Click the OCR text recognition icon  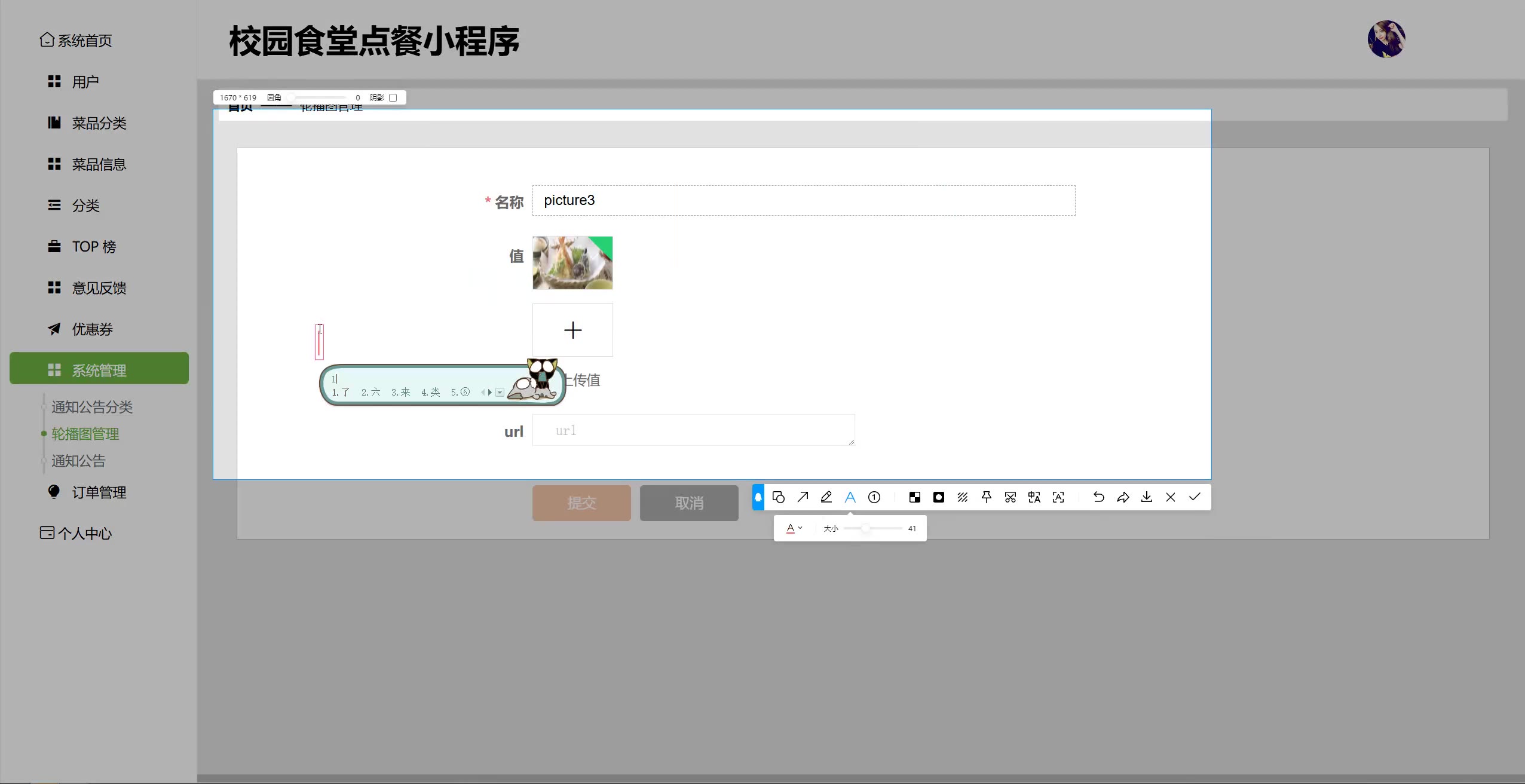pyautogui.click(x=1058, y=497)
